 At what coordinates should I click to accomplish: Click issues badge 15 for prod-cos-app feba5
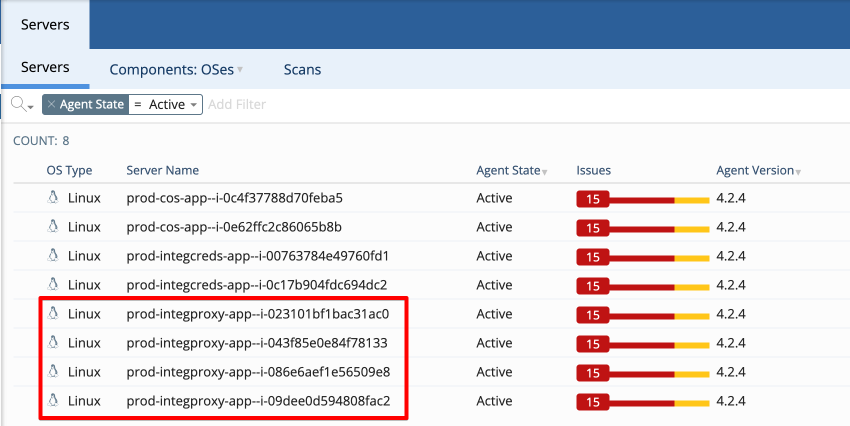pos(593,199)
